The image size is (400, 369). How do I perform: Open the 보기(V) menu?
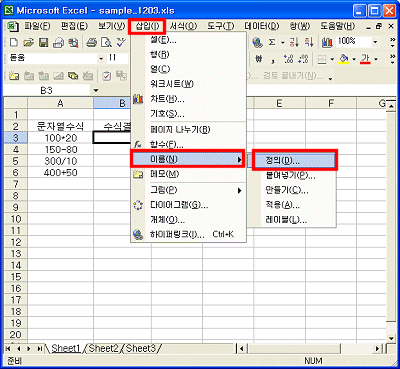(x=111, y=26)
